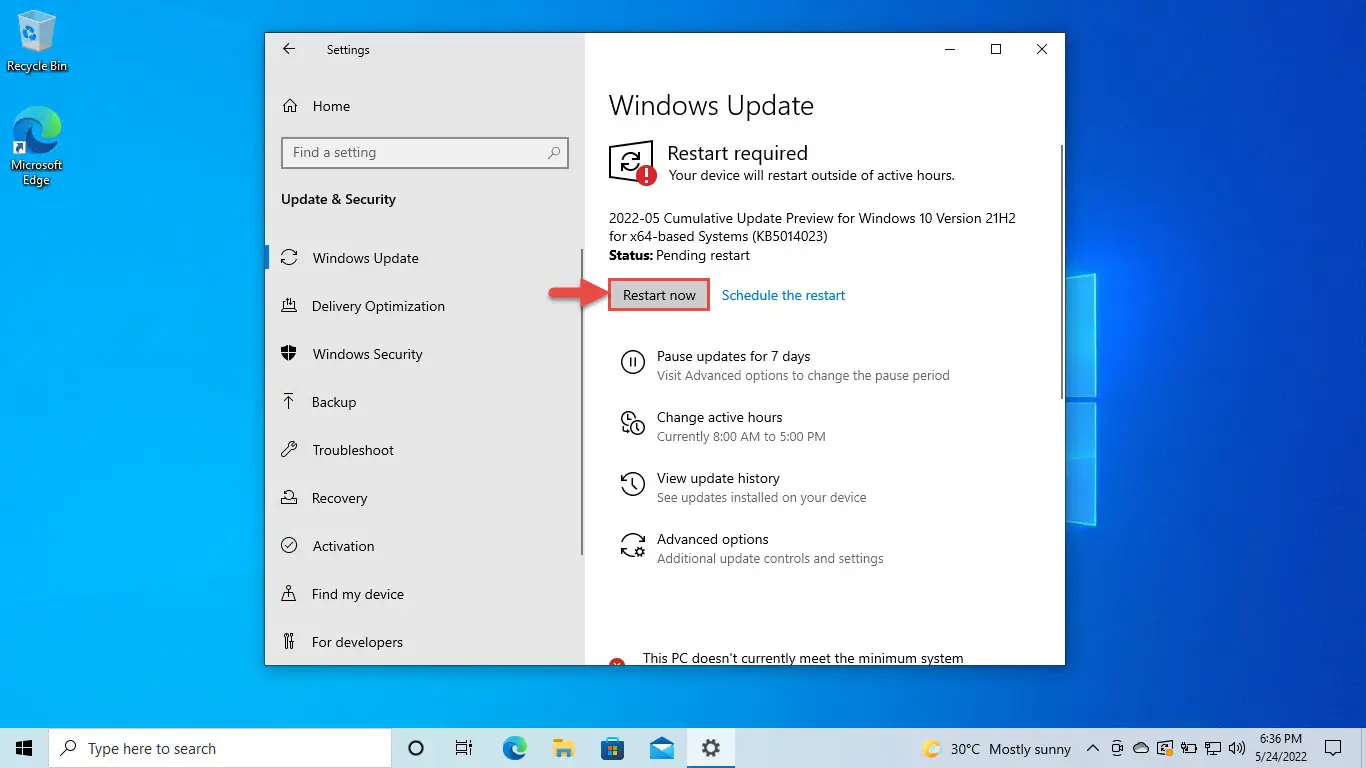The width and height of the screenshot is (1366, 768).
Task: Click the Update & Security heading
Action: click(338, 199)
